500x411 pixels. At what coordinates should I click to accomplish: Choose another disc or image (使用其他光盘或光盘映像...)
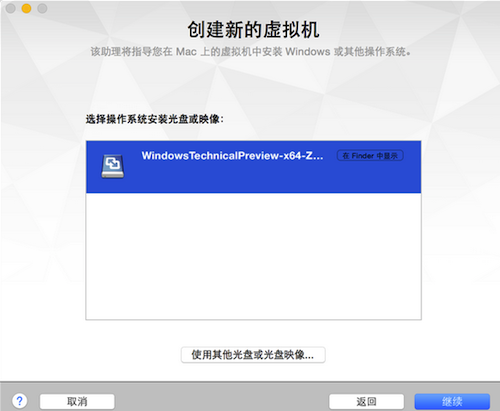[253, 355]
